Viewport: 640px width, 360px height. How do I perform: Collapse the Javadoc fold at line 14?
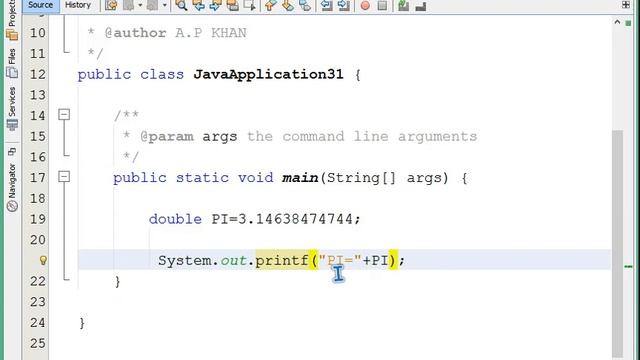click(64, 114)
